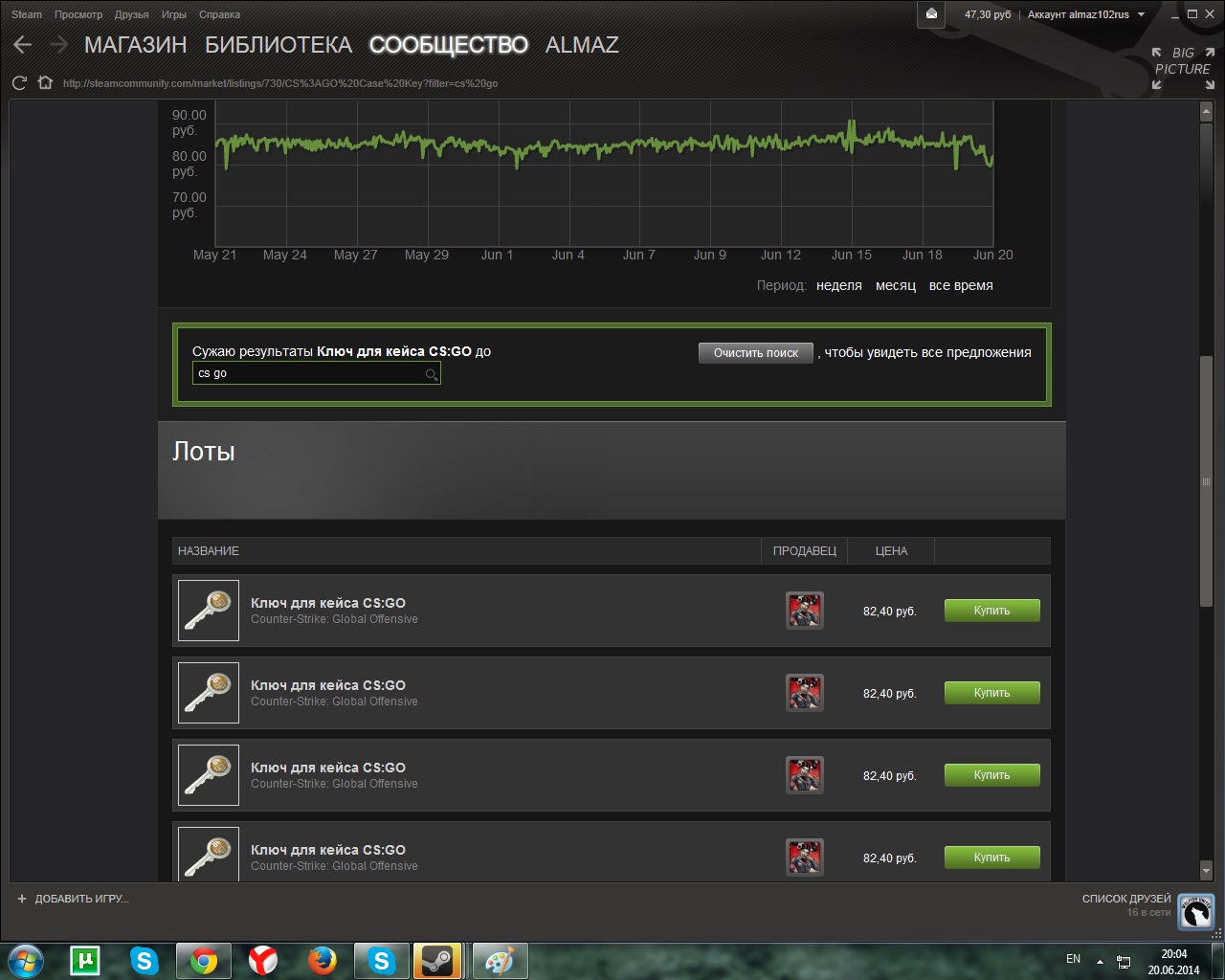Open the Друзья menu
Viewport: 1225px width, 980px height.
[x=132, y=14]
